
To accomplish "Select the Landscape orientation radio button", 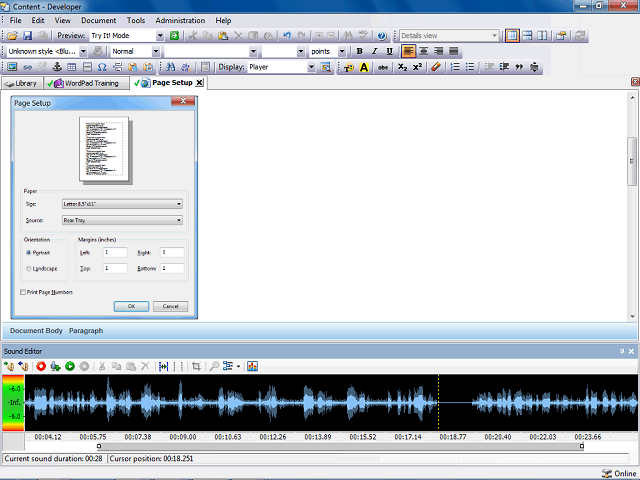I will click(x=29, y=269).
